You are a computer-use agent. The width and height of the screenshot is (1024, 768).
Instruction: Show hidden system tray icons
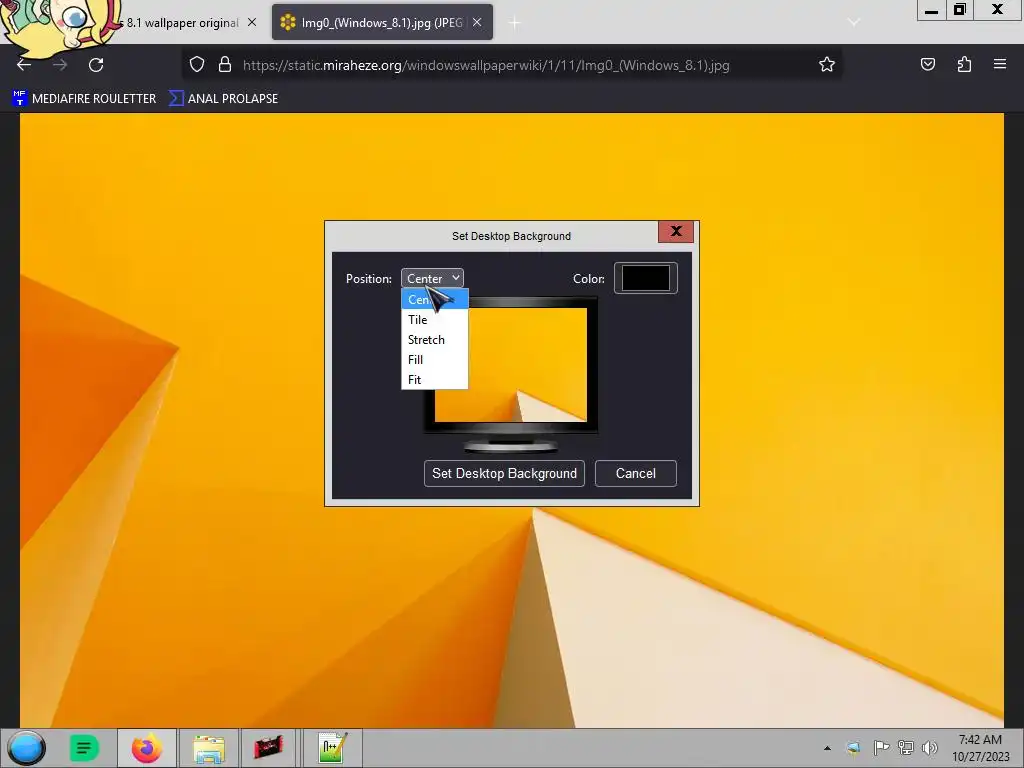tap(827, 748)
